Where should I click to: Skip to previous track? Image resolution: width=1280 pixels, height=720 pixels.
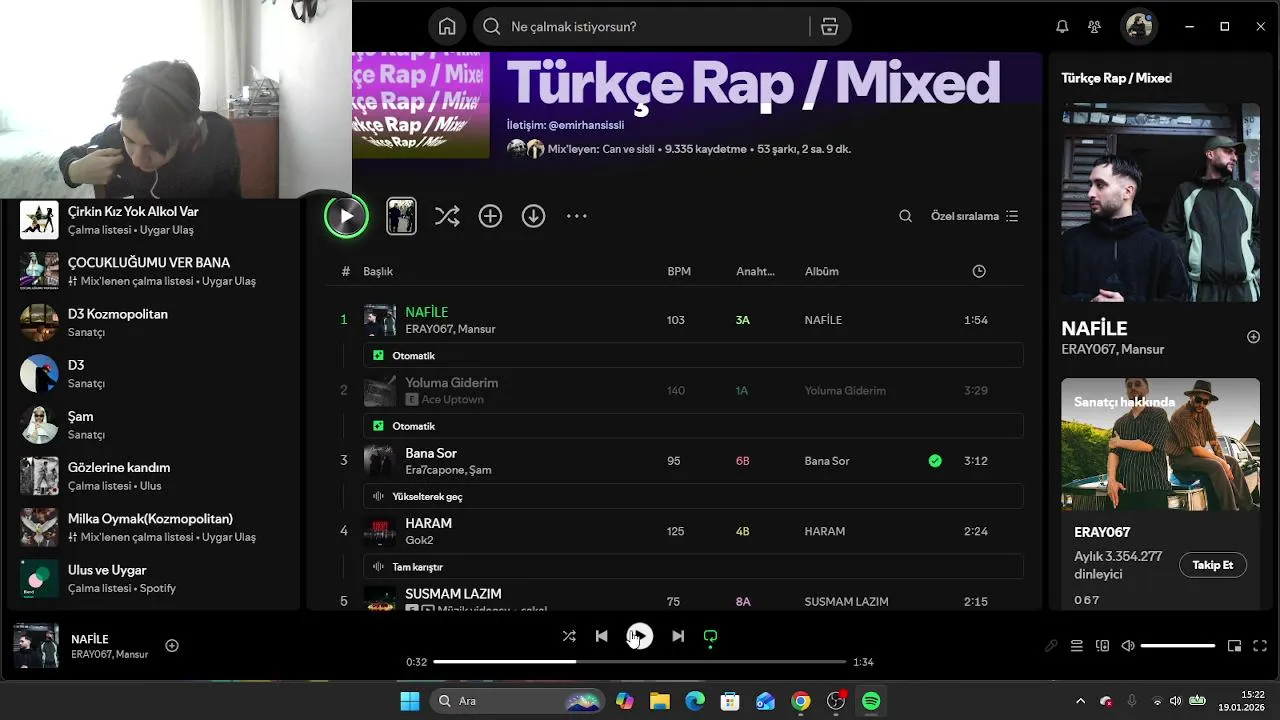tap(601, 636)
